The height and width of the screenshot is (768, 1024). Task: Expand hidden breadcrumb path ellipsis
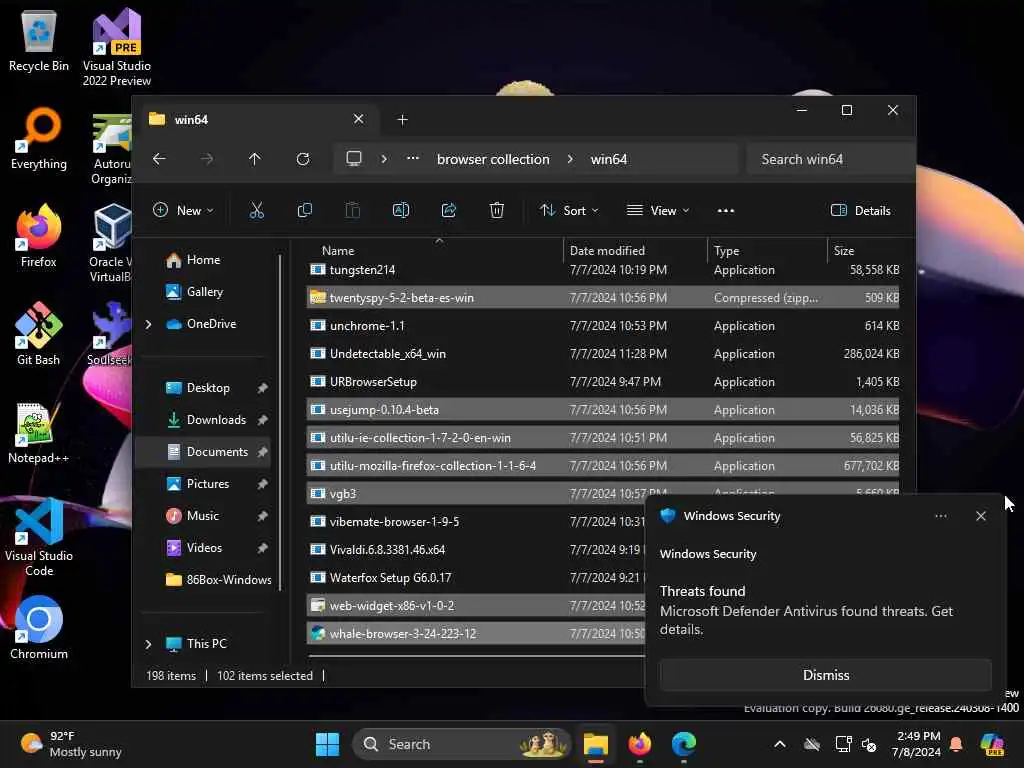click(413, 159)
